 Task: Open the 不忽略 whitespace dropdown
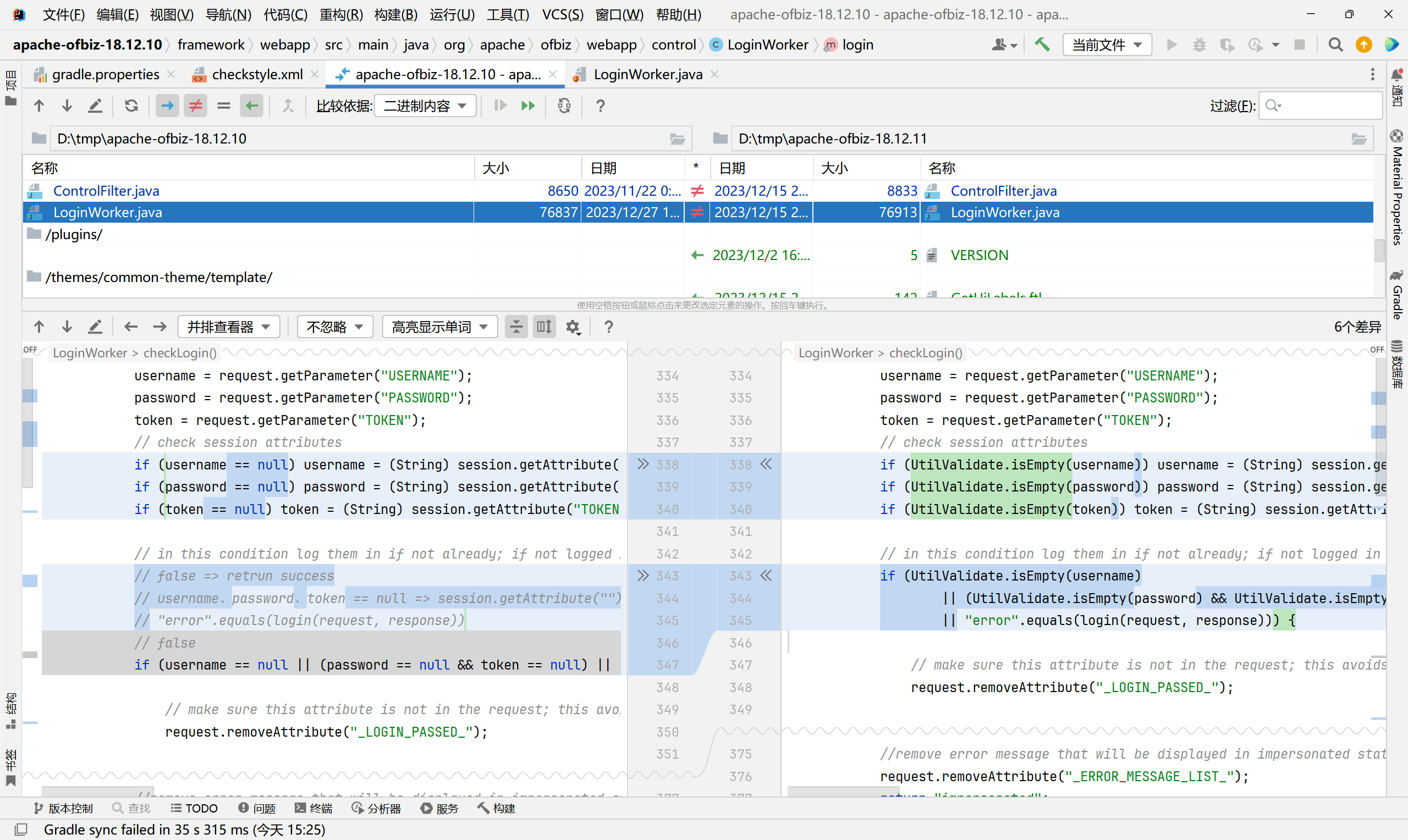(x=334, y=327)
